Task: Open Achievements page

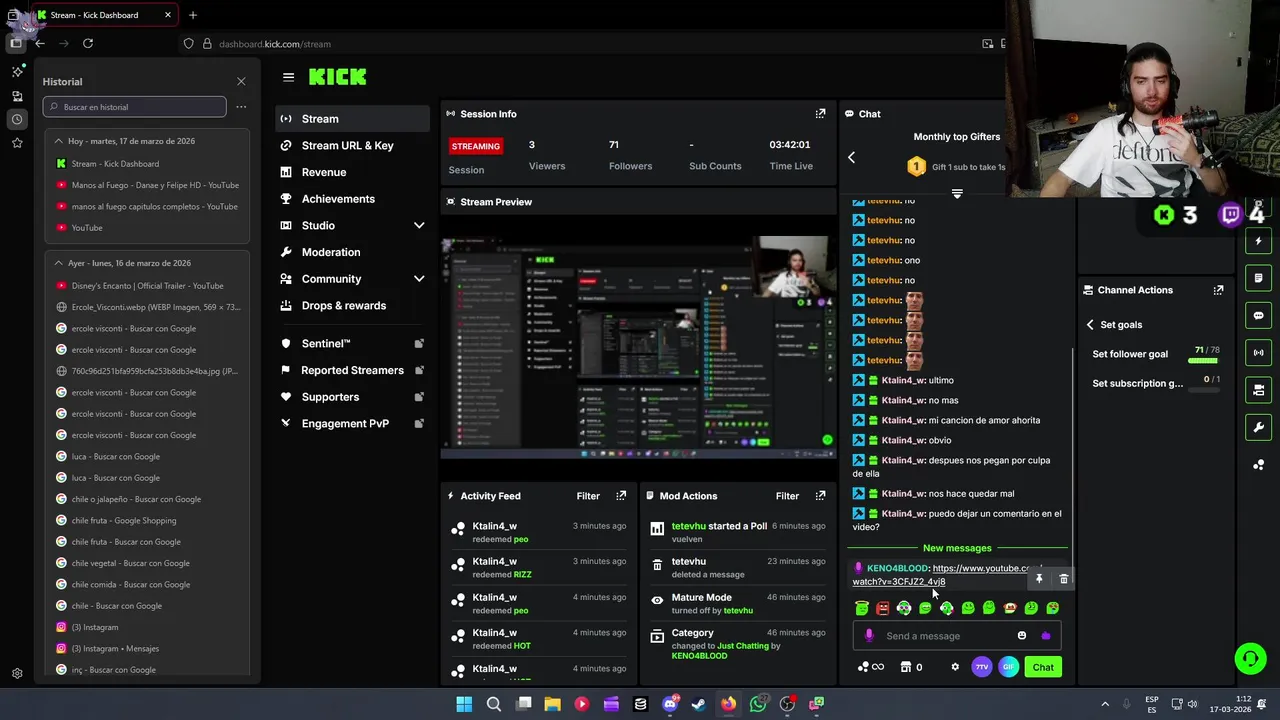Action: tap(352, 199)
